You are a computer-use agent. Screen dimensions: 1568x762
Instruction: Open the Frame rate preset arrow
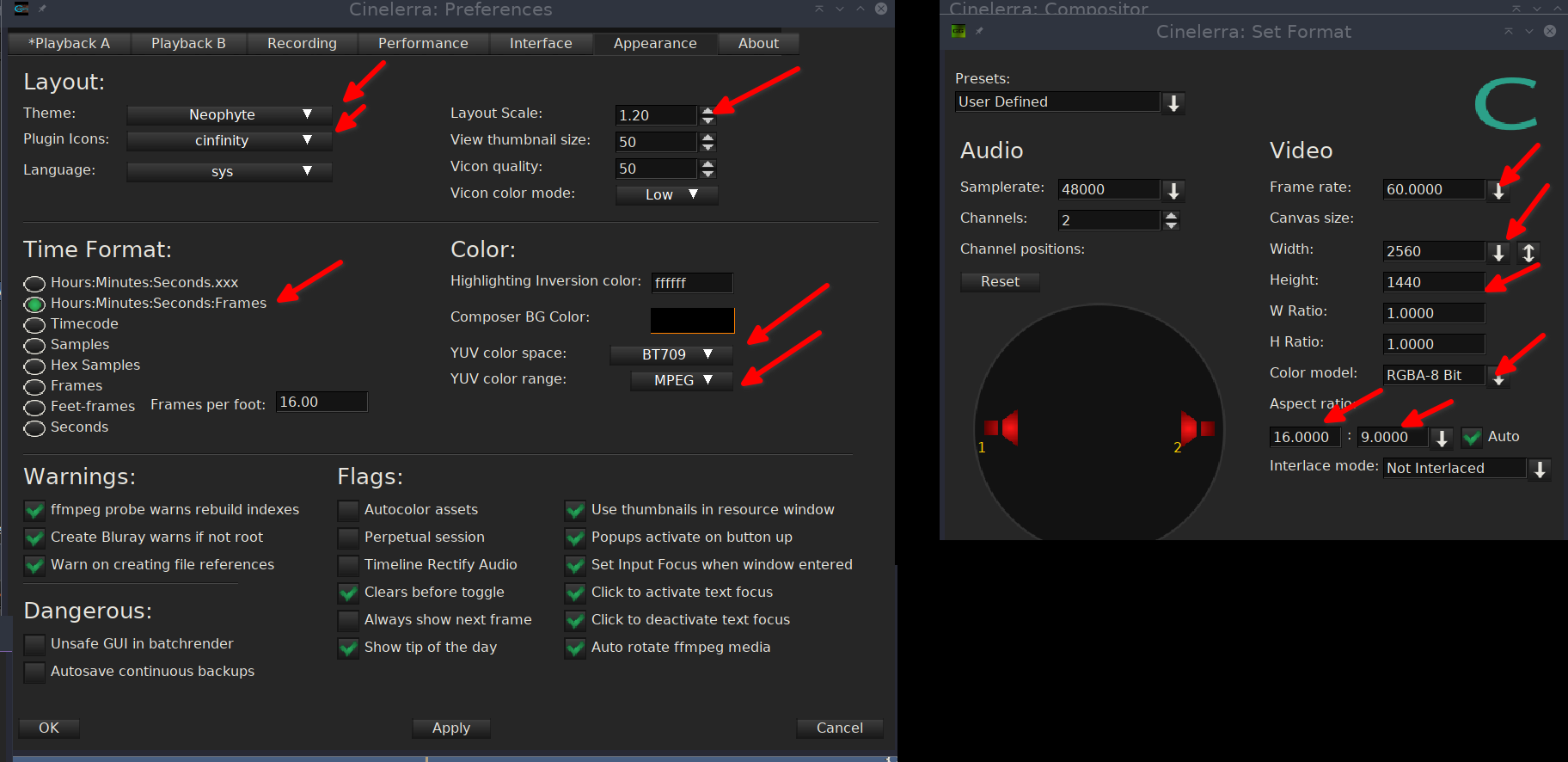pyautogui.click(x=1498, y=191)
